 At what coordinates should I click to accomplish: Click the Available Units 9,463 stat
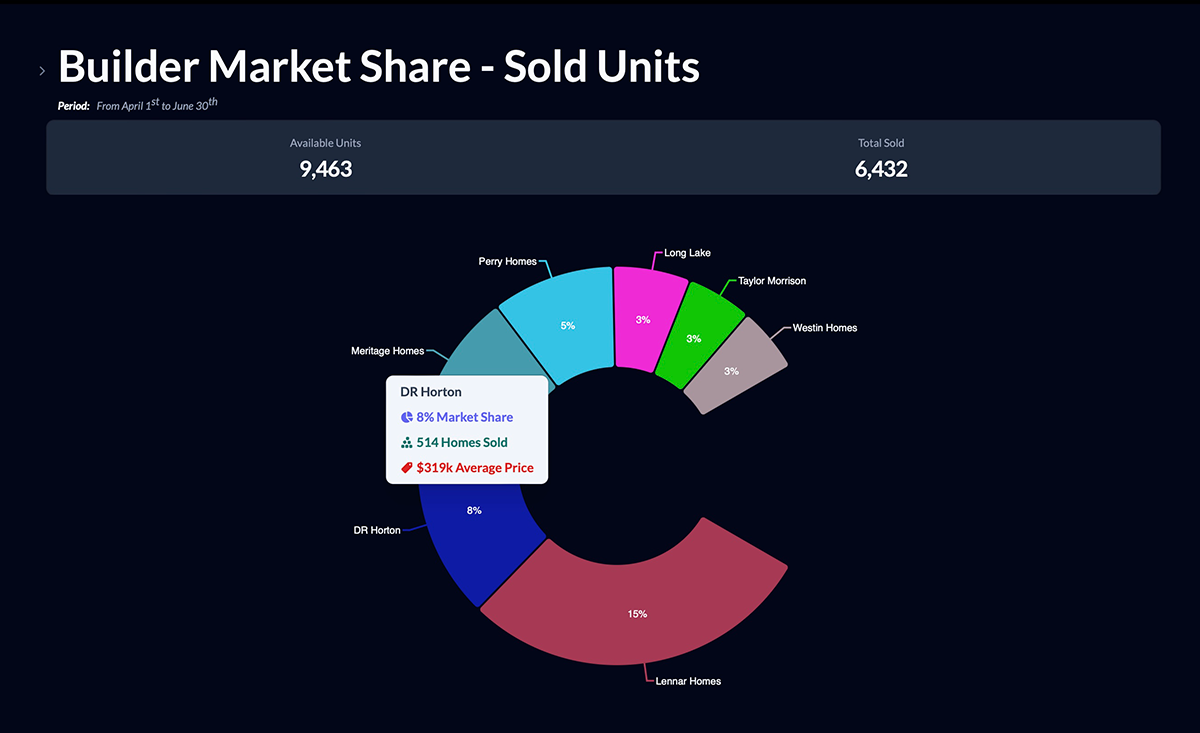click(326, 158)
